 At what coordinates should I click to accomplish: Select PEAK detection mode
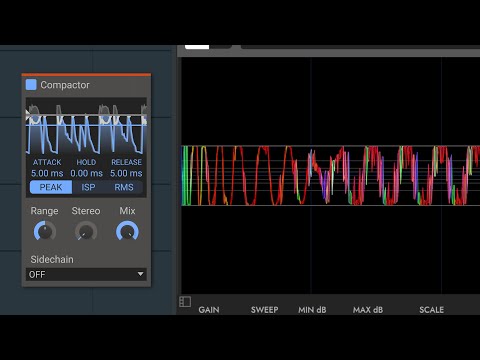[51, 187]
